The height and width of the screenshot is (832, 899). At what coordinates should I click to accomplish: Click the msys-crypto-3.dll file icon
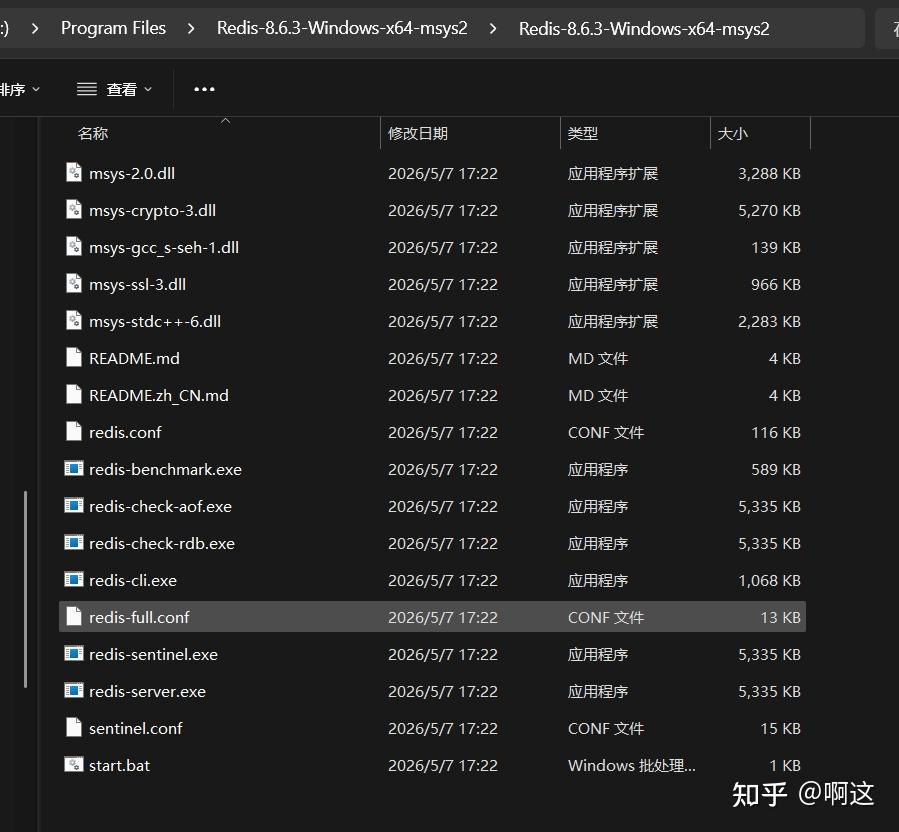pyautogui.click(x=74, y=210)
